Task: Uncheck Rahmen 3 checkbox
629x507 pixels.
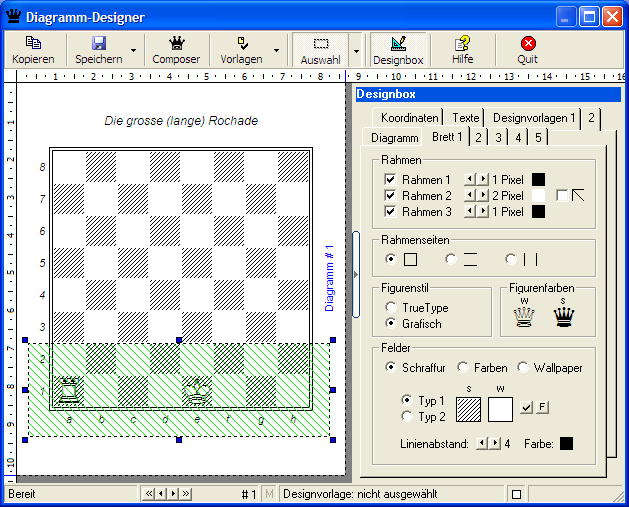Action: click(x=390, y=211)
